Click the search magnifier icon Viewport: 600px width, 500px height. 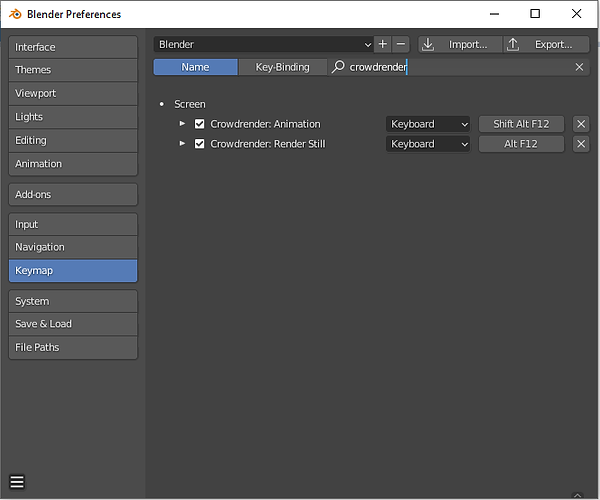coord(338,67)
